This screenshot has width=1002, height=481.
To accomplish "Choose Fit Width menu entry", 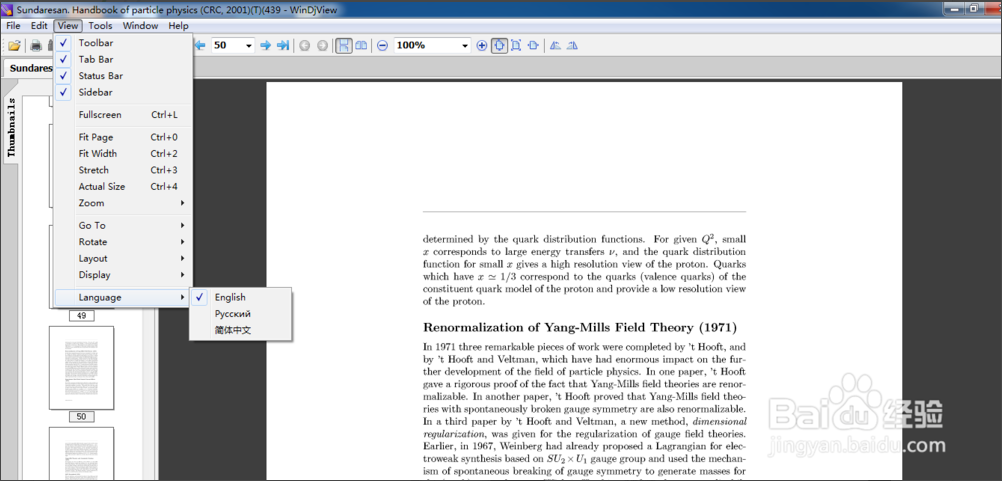I will point(123,154).
